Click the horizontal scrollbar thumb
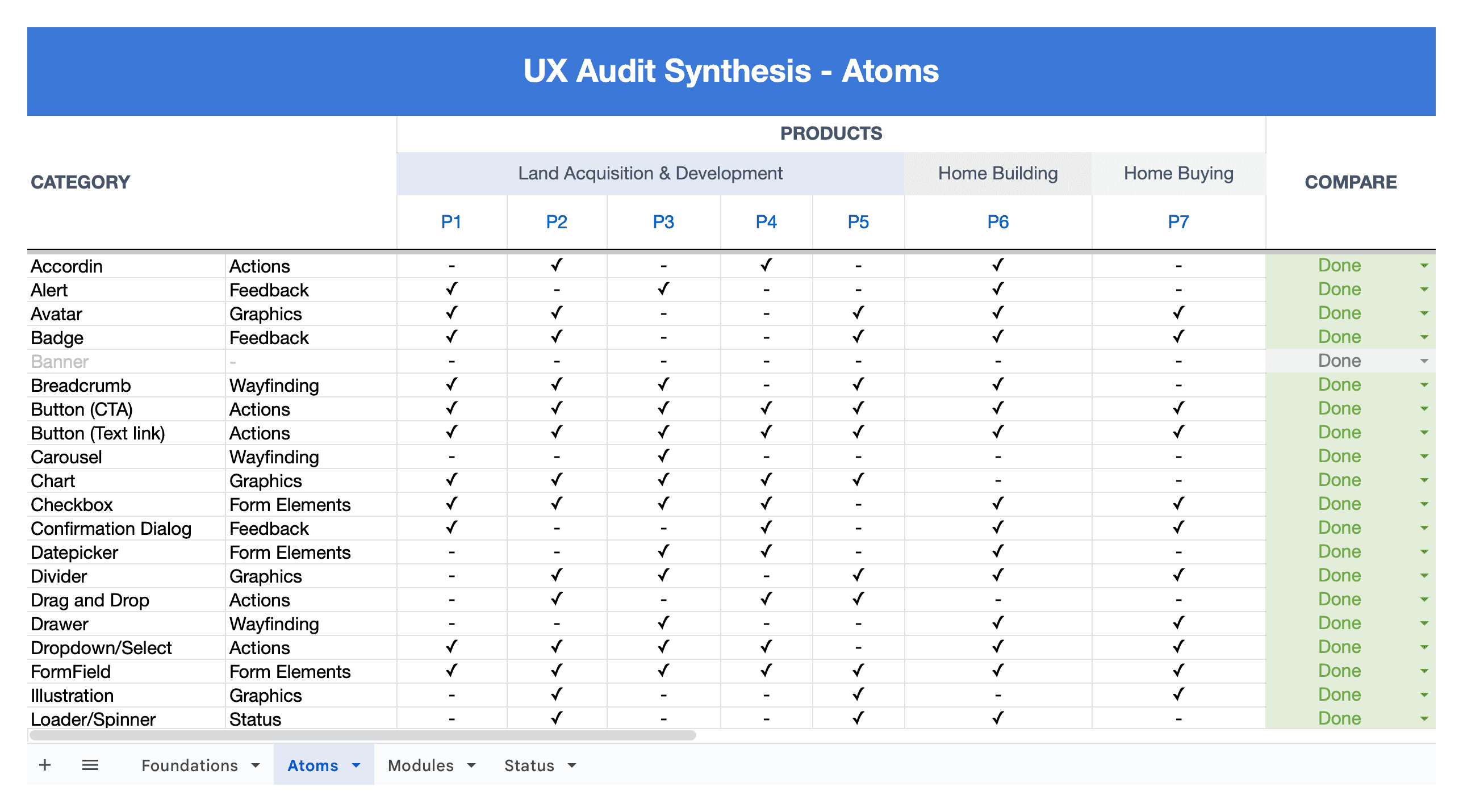This screenshot has width=1463, height=812. [362, 735]
